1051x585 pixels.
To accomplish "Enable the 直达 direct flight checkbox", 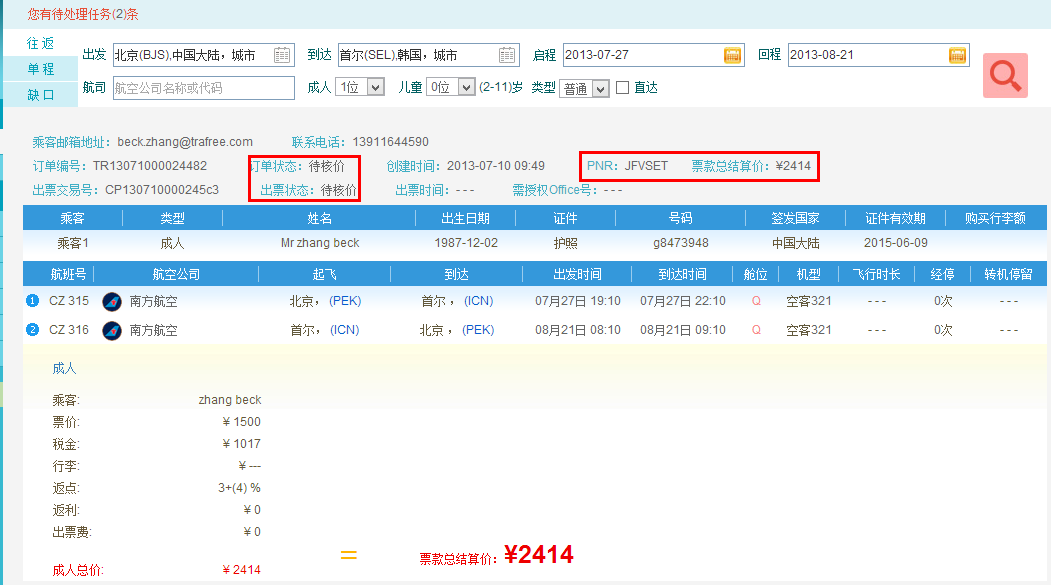I will point(622,88).
